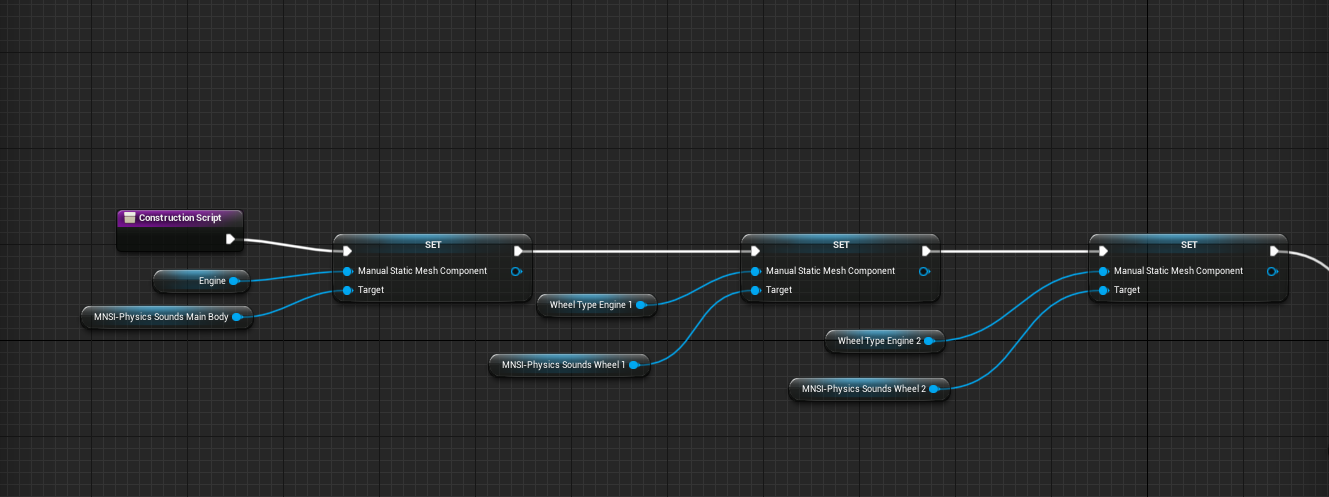This screenshot has height=497, width=1329.
Task: Click the Wheel Type Engine 1 output pin
Action: [x=641, y=305]
